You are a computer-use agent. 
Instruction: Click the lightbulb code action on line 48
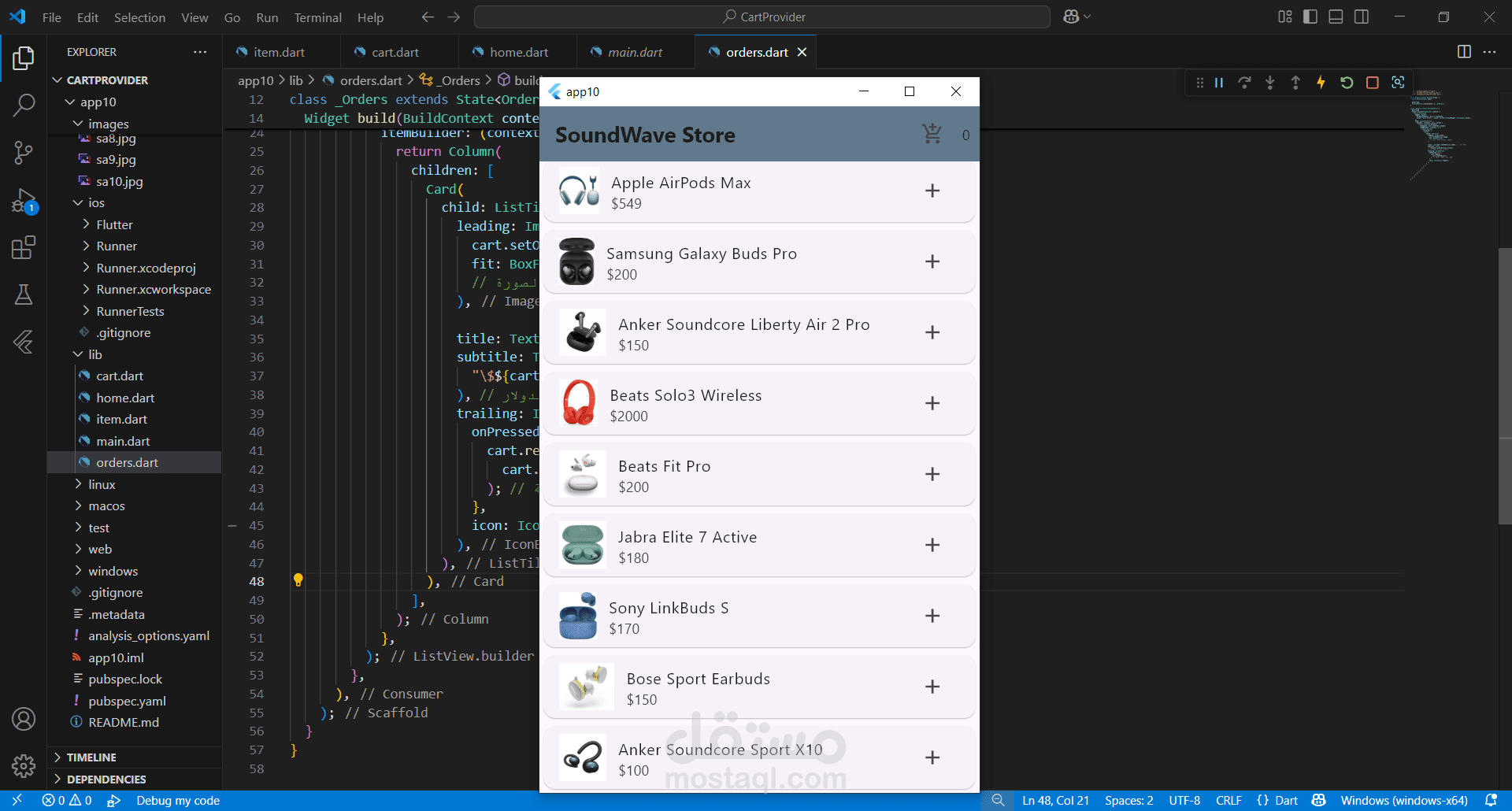click(x=298, y=580)
